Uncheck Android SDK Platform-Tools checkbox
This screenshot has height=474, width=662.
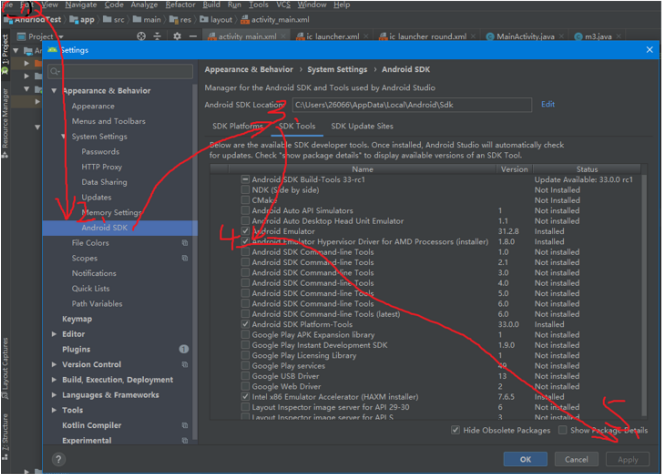click(245, 324)
